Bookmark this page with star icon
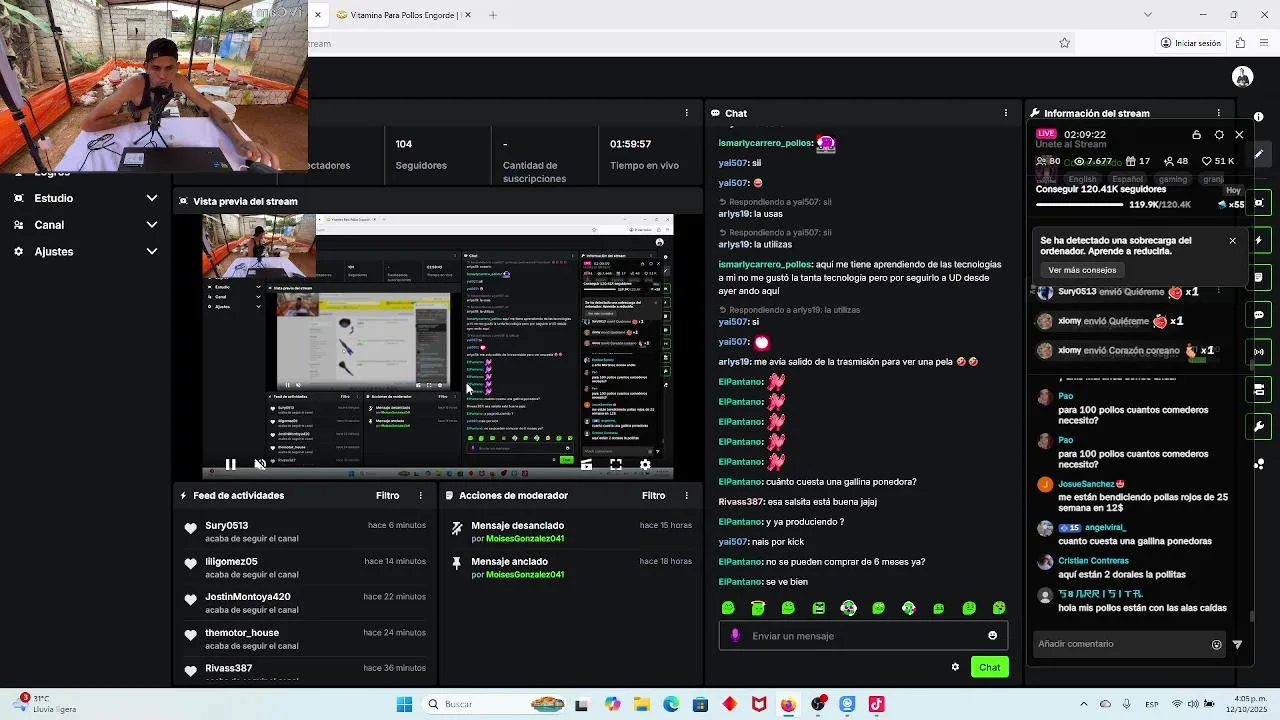The width and height of the screenshot is (1280, 720). pyautogui.click(x=1064, y=43)
